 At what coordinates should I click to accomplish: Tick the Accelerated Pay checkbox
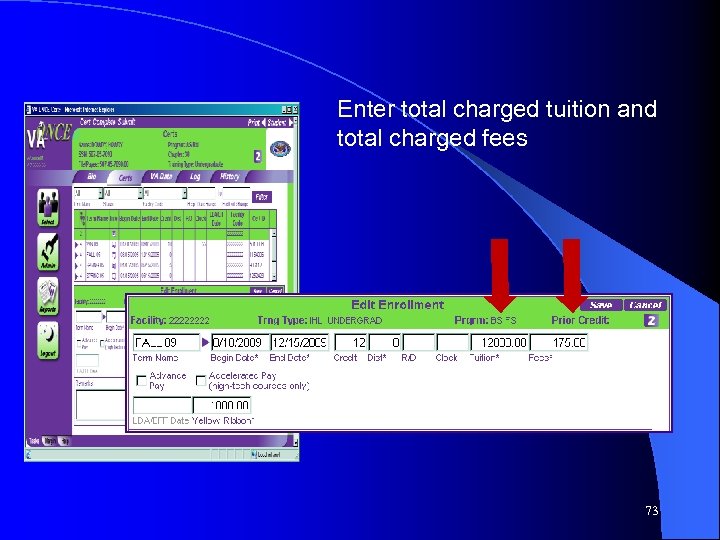200,381
